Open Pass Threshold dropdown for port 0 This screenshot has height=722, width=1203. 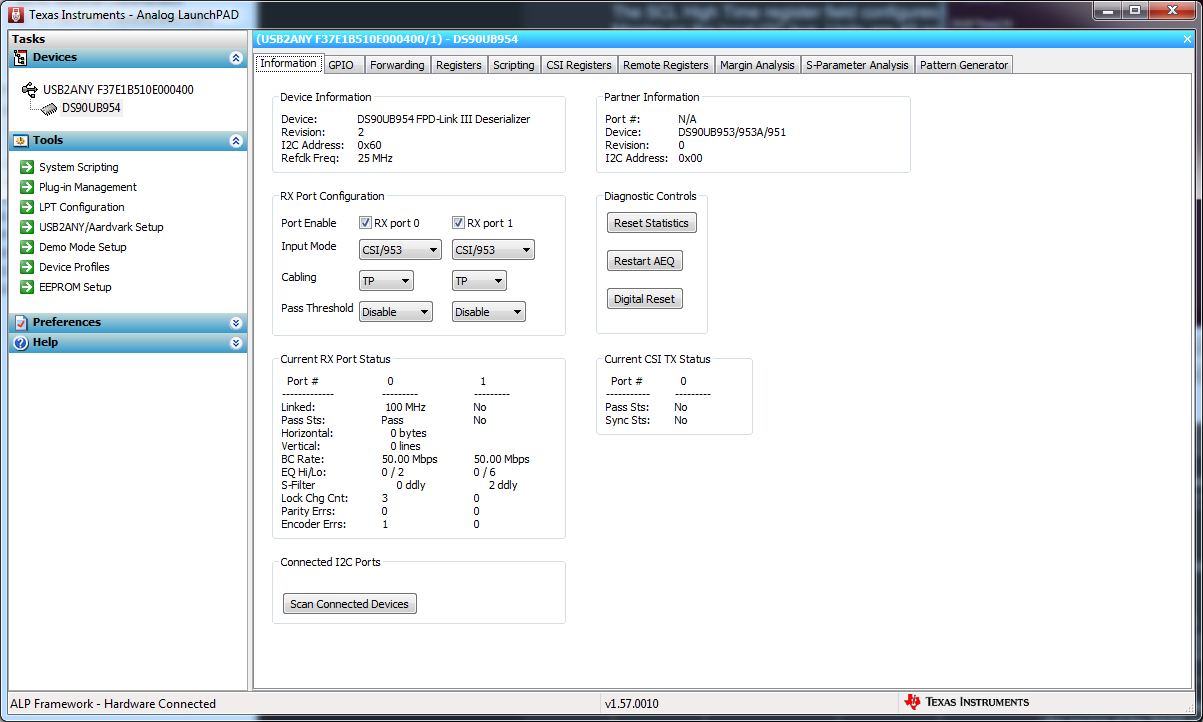[396, 312]
